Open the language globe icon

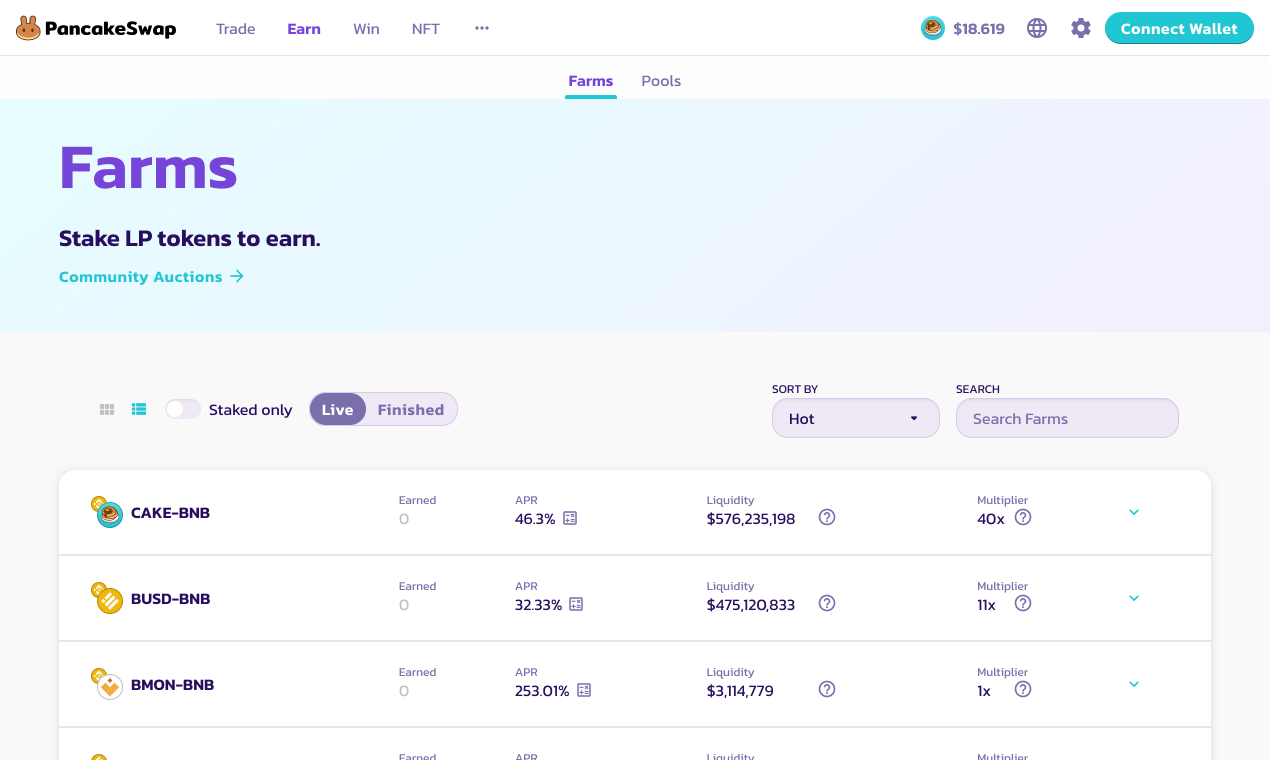[1037, 28]
